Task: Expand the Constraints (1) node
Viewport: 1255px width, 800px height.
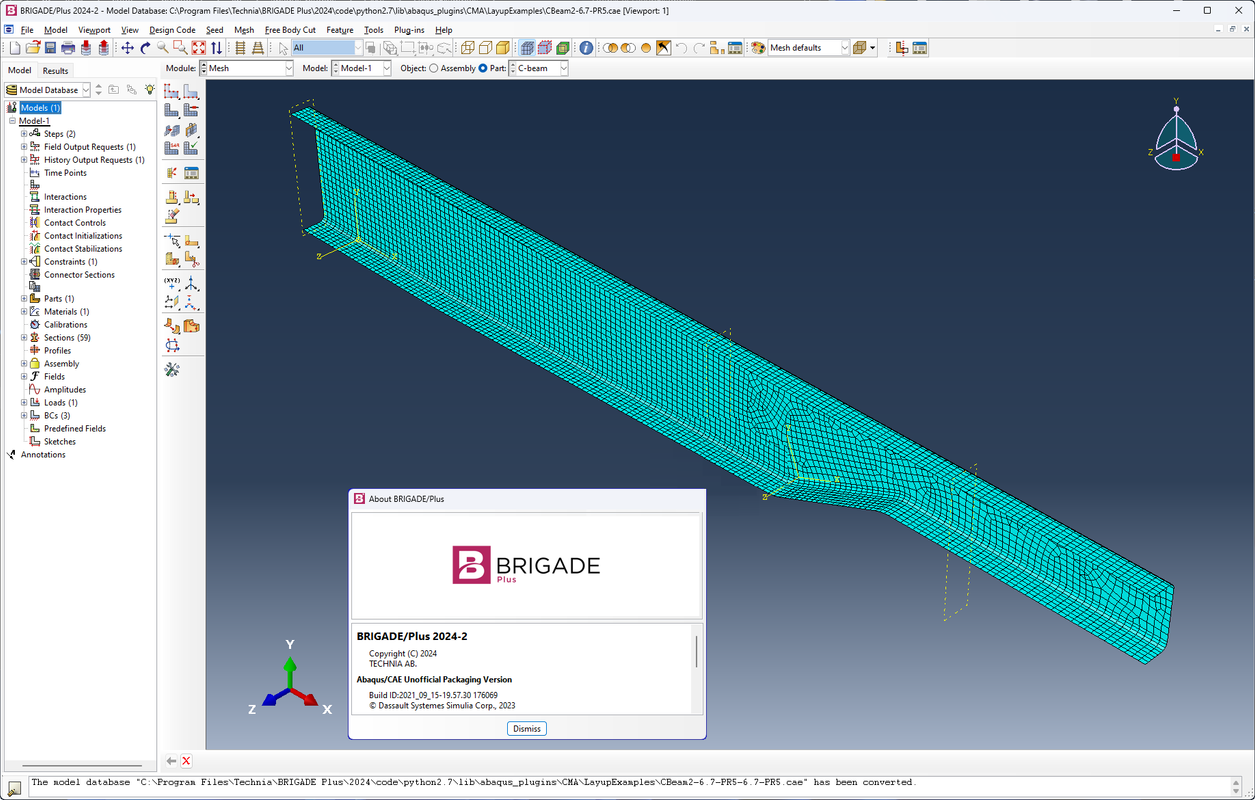Action: [24, 262]
